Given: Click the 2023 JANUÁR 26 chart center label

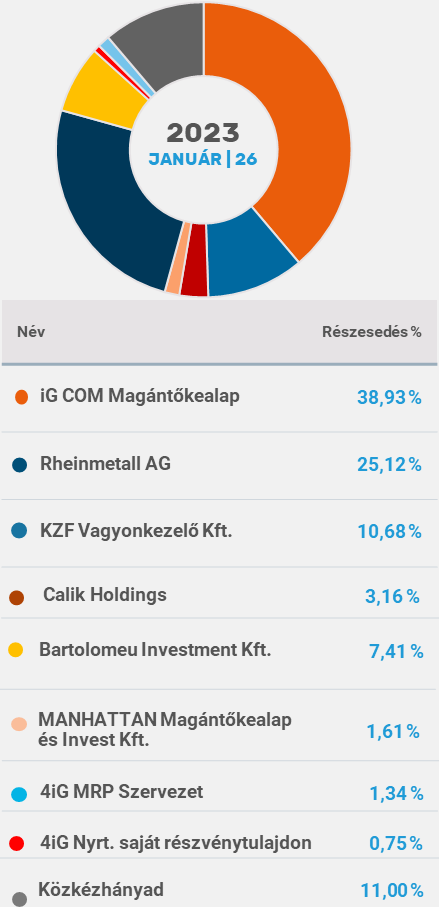Looking at the screenshot, I should coord(203,144).
